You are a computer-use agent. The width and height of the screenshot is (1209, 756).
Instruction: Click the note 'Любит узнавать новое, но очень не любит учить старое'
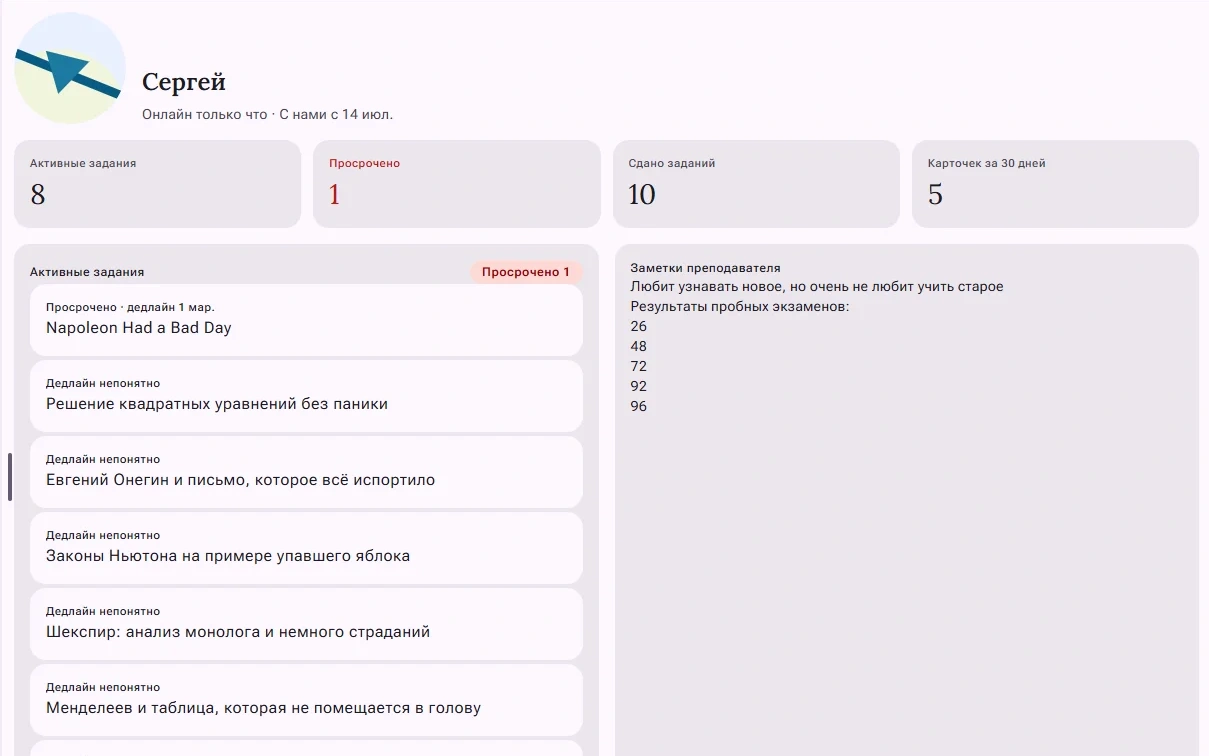coord(817,287)
